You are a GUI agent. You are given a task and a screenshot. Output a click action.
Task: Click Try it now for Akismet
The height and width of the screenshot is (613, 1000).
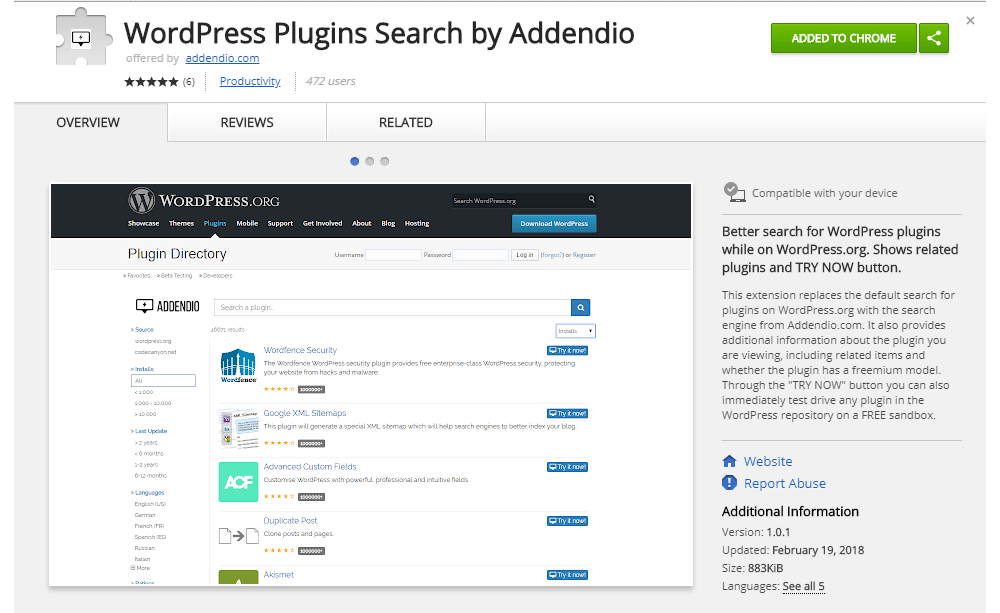[568, 575]
